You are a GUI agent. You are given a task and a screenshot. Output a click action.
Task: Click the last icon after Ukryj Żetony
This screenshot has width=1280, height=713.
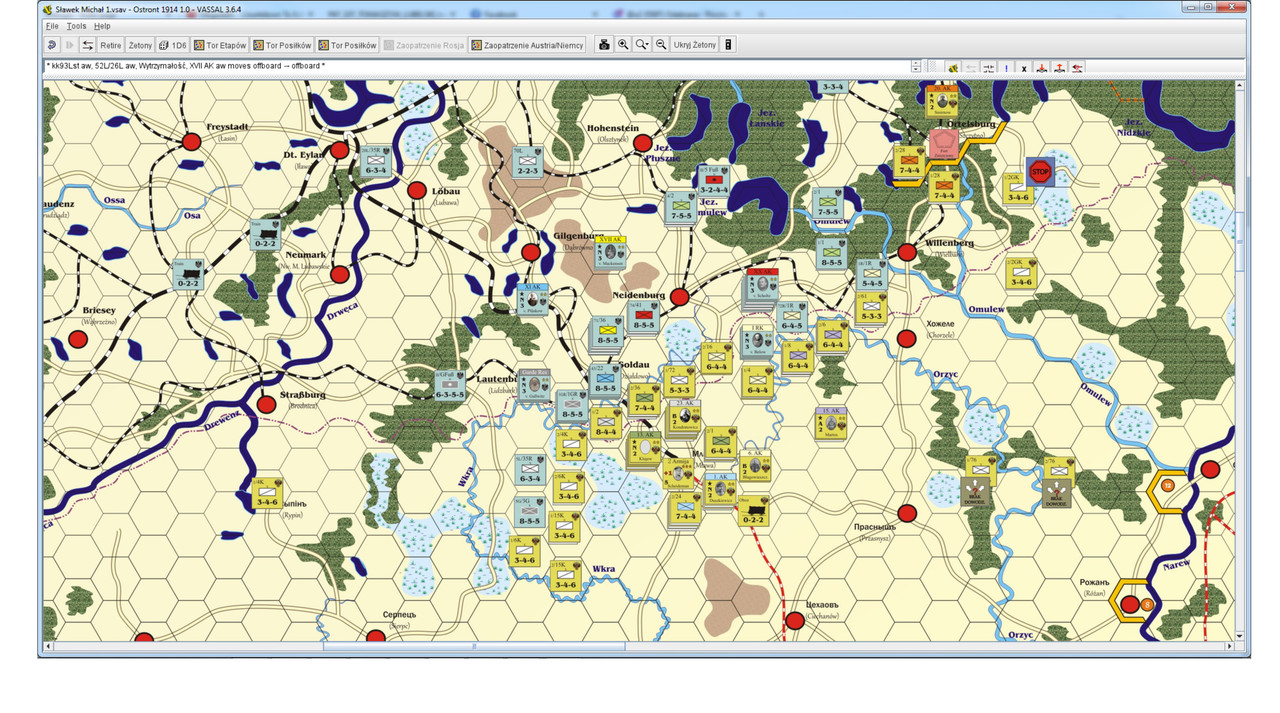pyautogui.click(x=728, y=45)
